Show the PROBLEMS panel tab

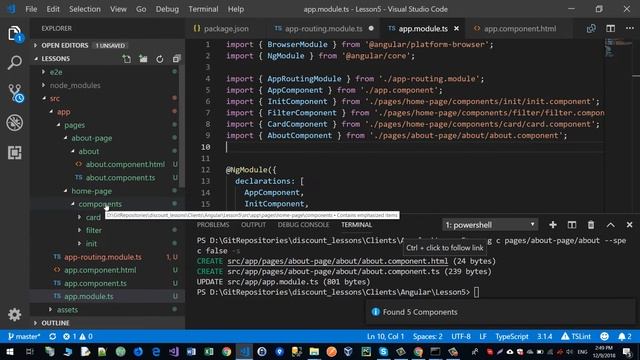(x=213, y=225)
